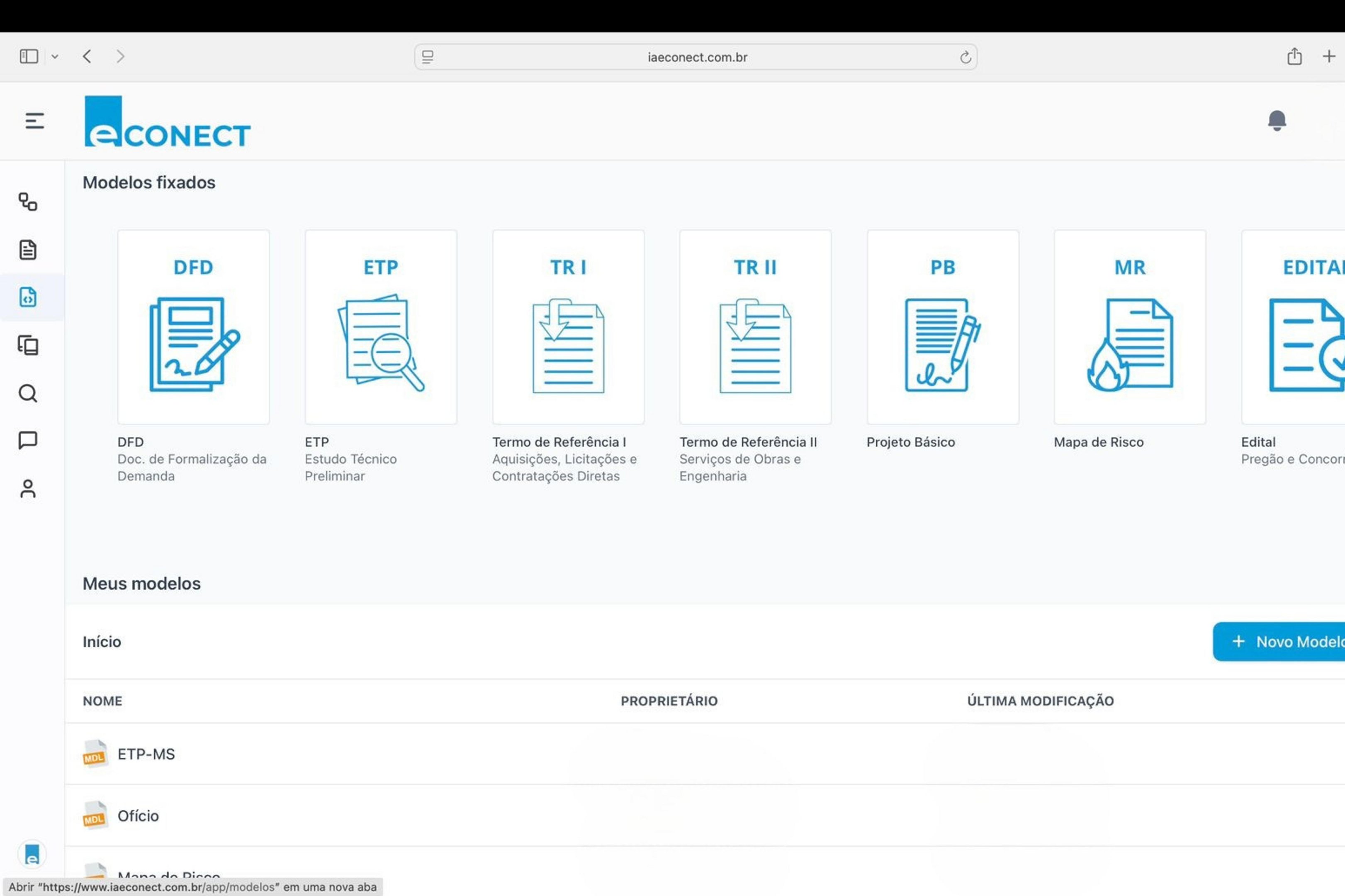The height and width of the screenshot is (896, 1345).
Task: Open the Mapa de Risco MR card
Action: tap(1129, 327)
